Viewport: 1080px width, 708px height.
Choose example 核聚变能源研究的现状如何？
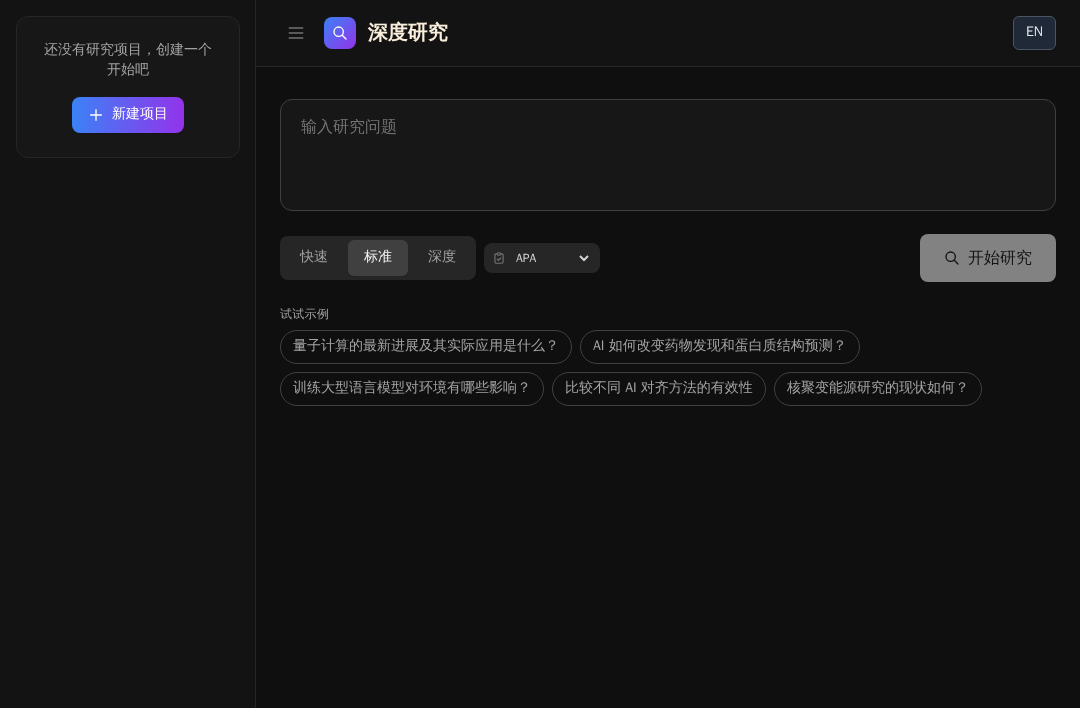(x=878, y=388)
